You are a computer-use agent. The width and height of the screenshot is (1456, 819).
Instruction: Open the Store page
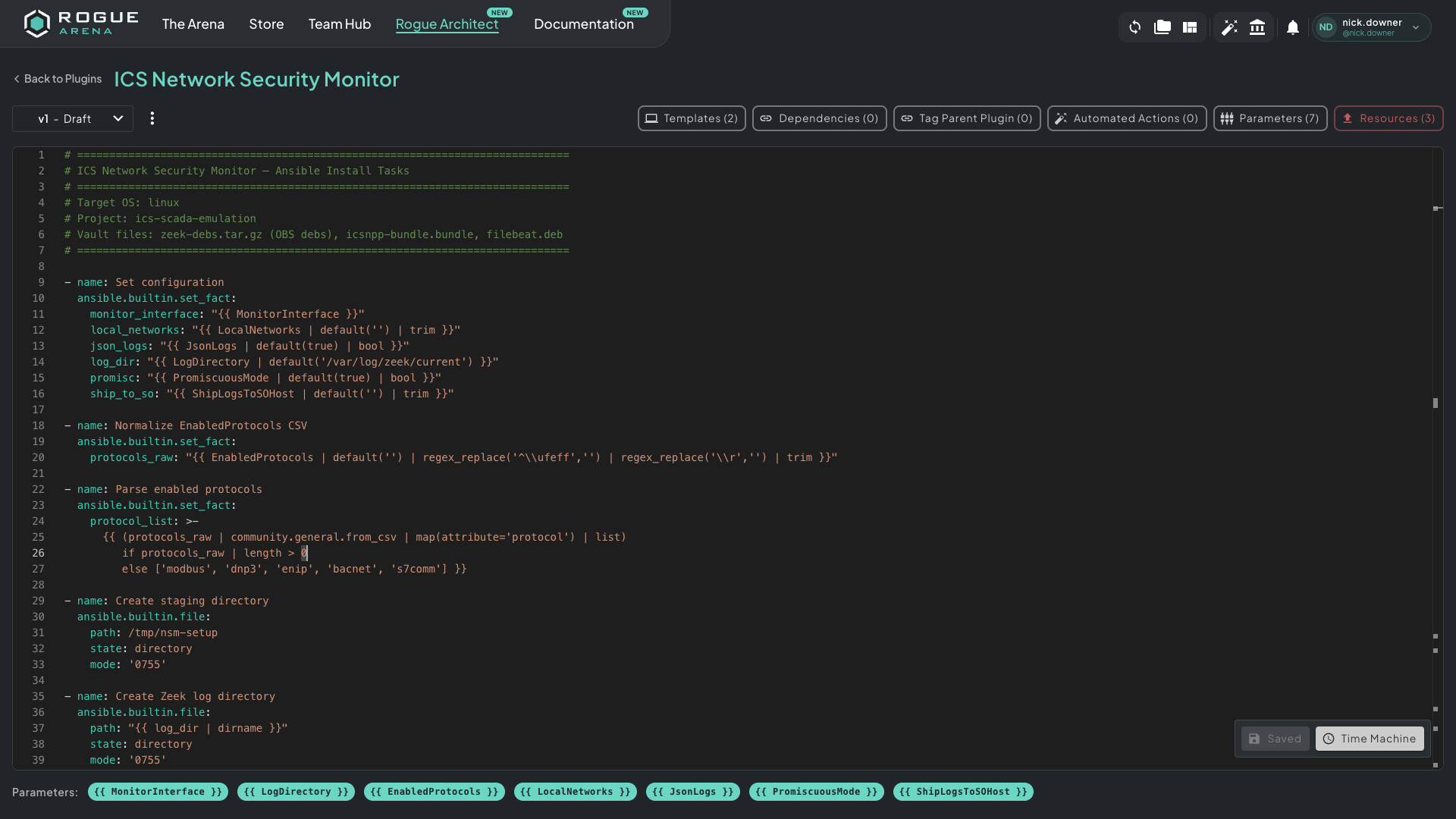(266, 24)
